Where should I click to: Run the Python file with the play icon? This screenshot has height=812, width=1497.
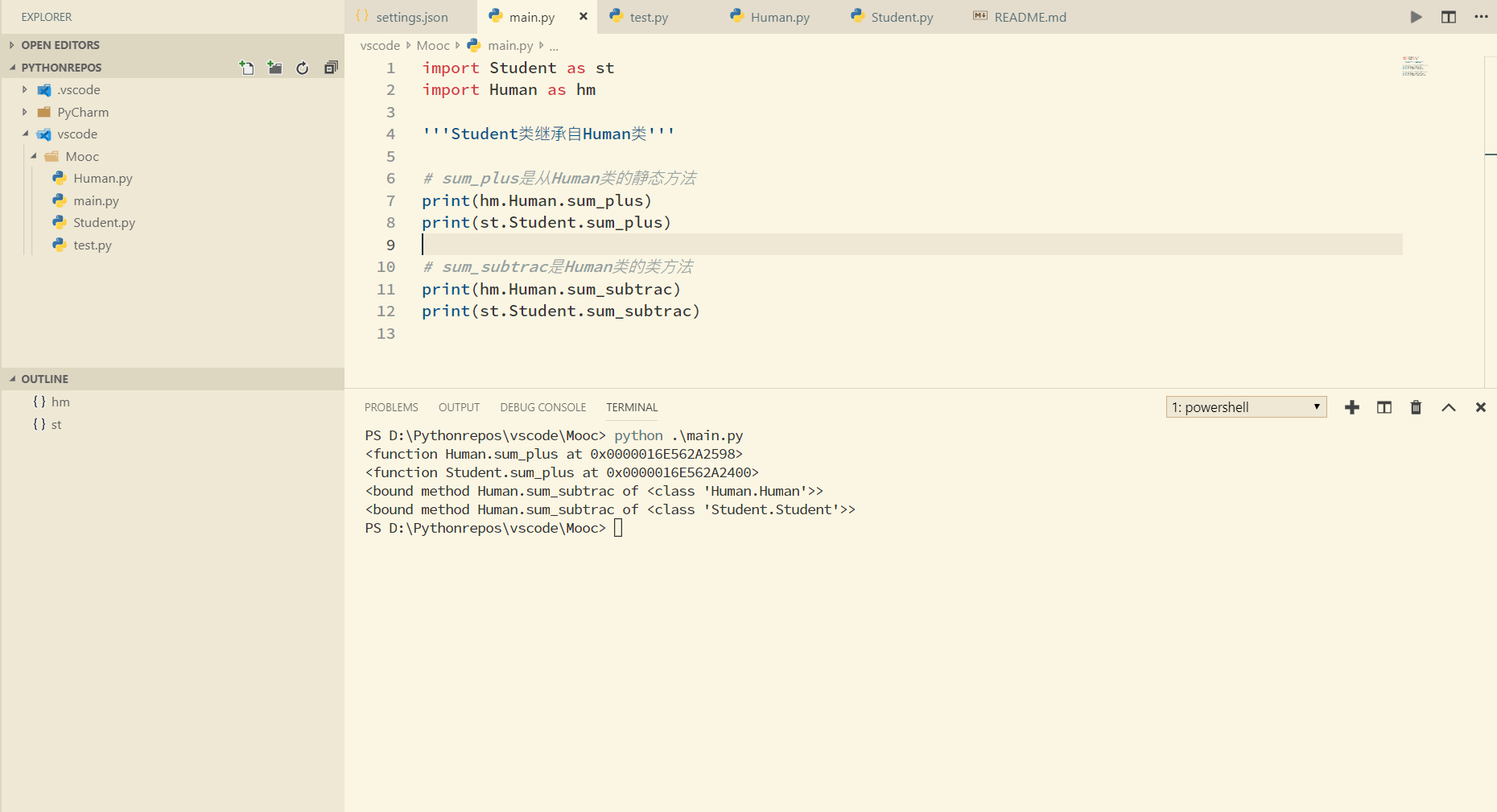pyautogui.click(x=1417, y=17)
